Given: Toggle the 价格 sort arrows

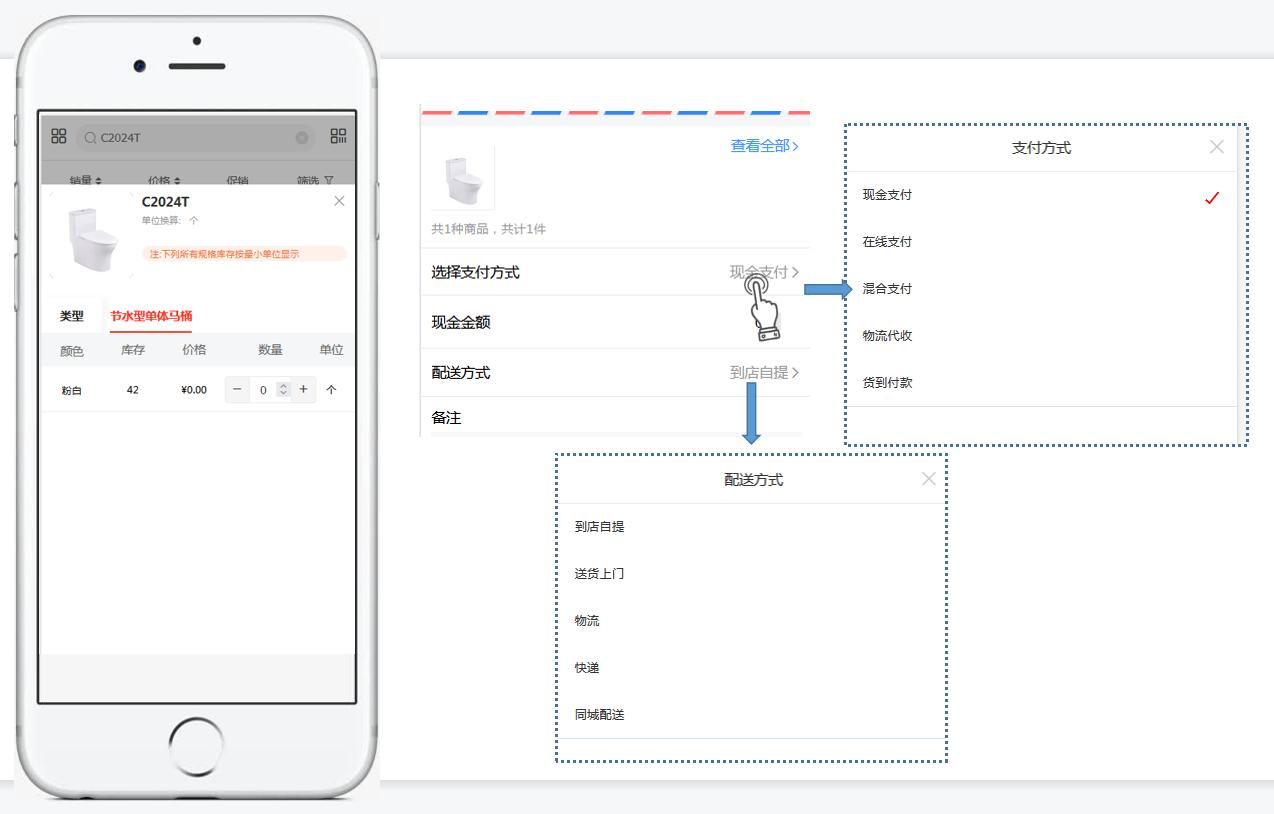Looking at the screenshot, I should [177, 180].
